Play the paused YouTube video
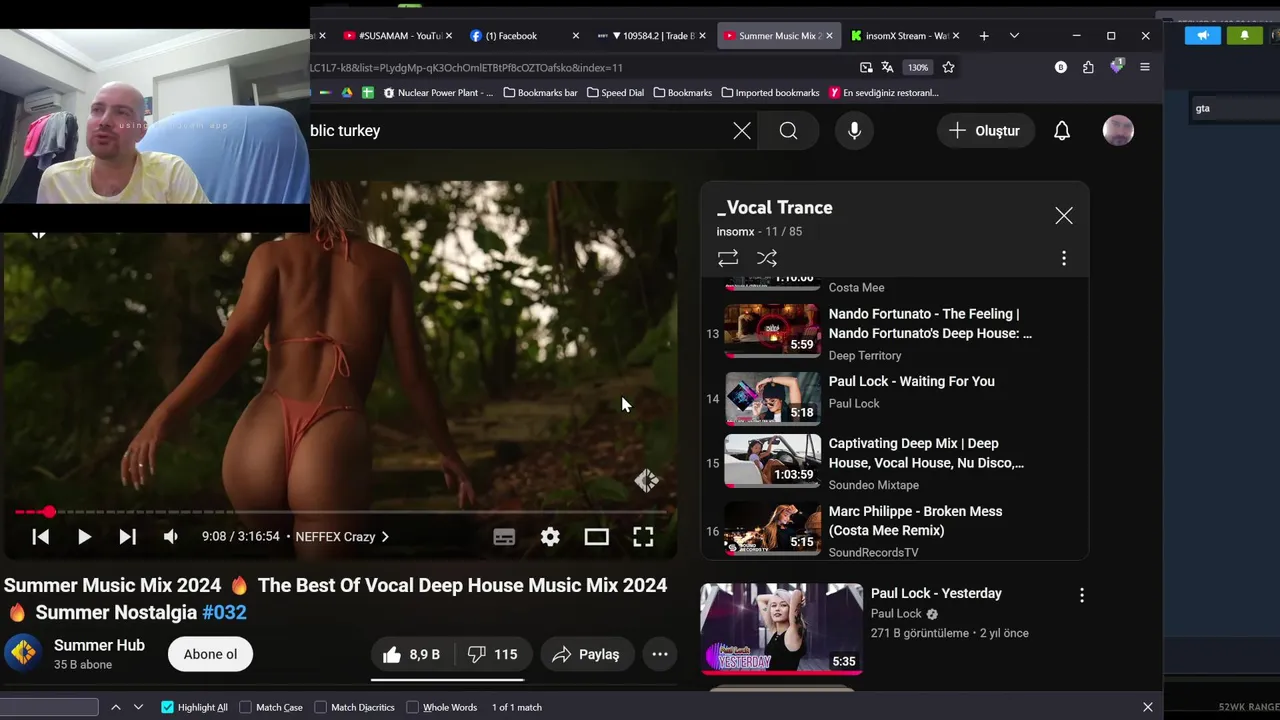Screen dimensions: 1280x720 point(84,537)
